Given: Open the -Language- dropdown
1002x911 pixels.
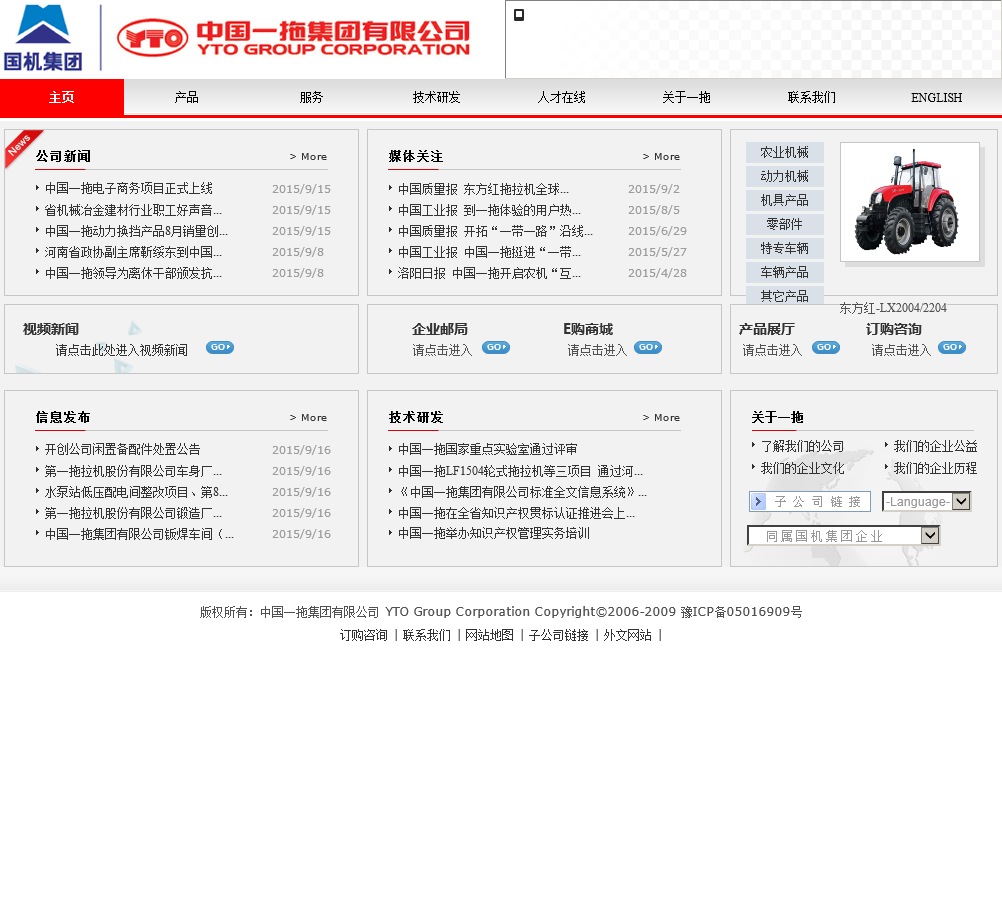Looking at the screenshot, I should point(926,501).
